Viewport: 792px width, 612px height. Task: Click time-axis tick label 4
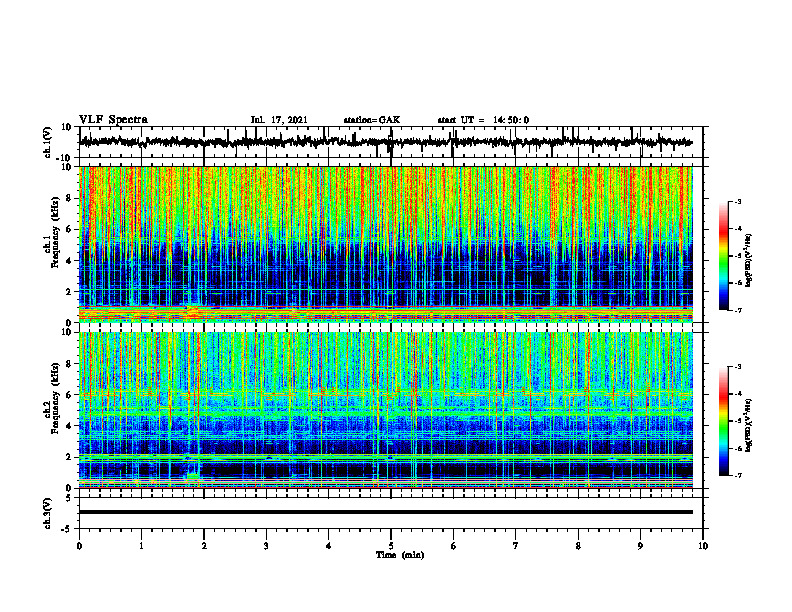[x=329, y=546]
